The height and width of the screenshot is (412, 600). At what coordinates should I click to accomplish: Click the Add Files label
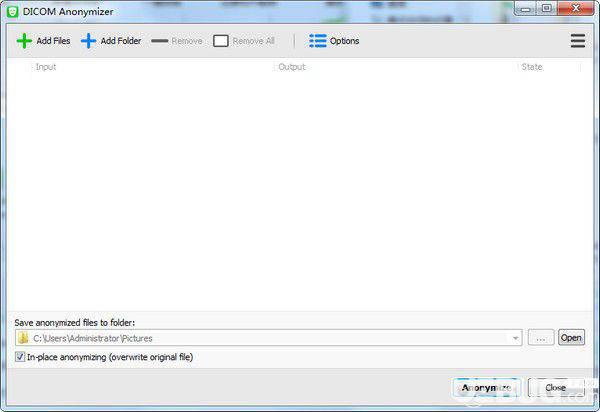point(53,41)
